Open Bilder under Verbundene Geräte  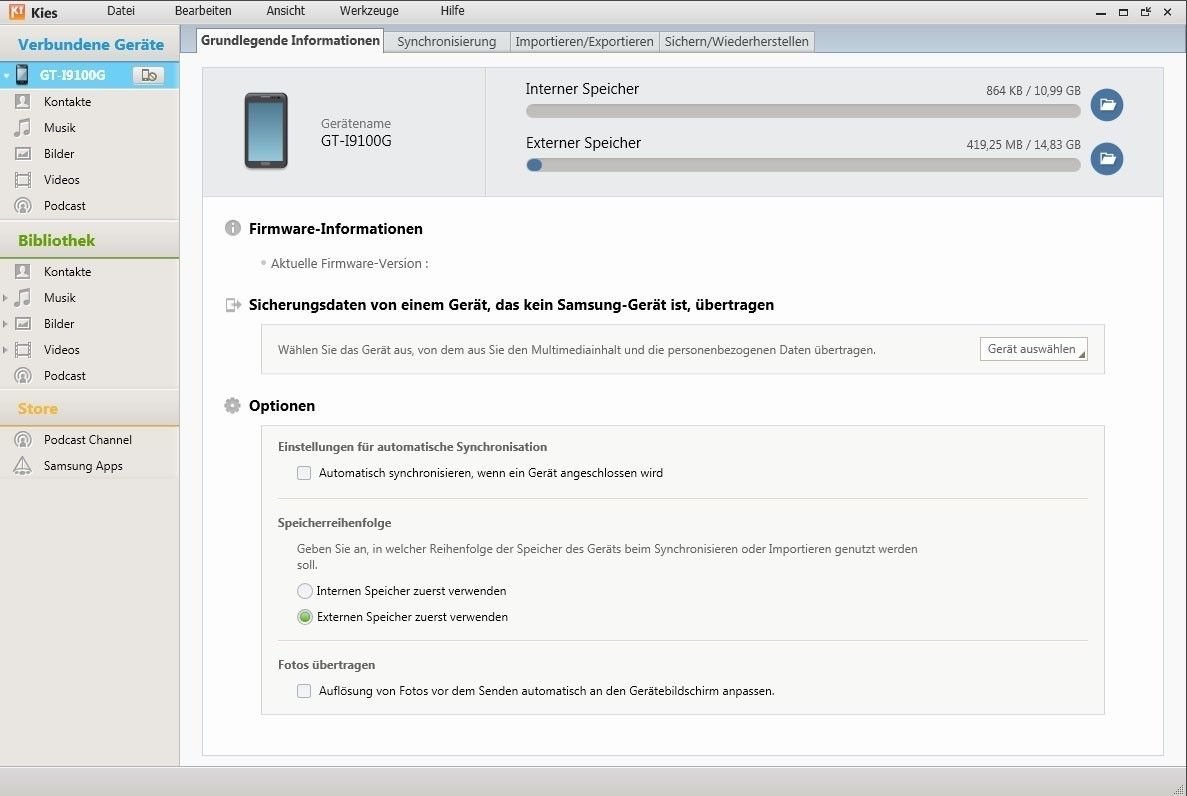pos(59,154)
